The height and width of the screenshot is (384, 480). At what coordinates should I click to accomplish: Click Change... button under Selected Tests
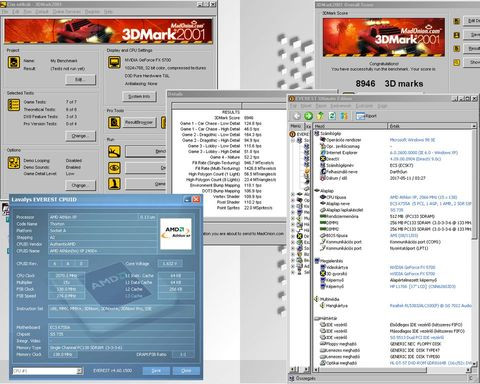coord(81,136)
